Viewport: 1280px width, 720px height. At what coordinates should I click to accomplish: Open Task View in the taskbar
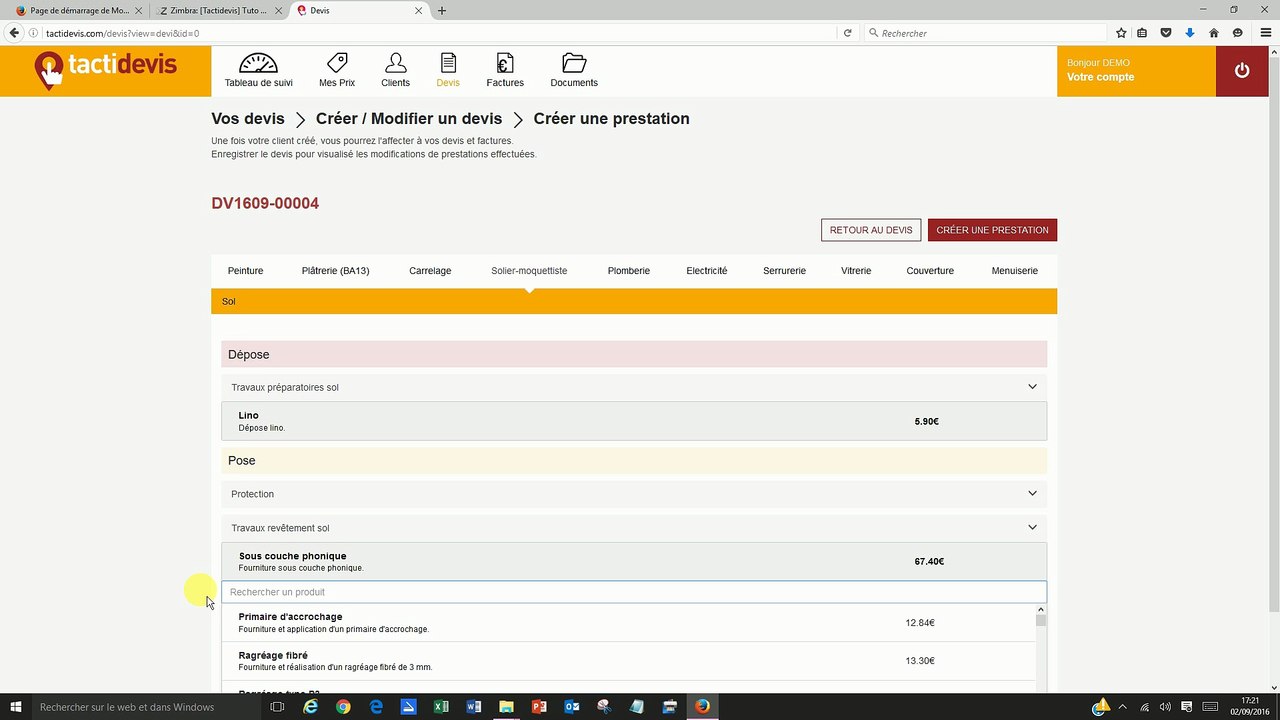(277, 707)
